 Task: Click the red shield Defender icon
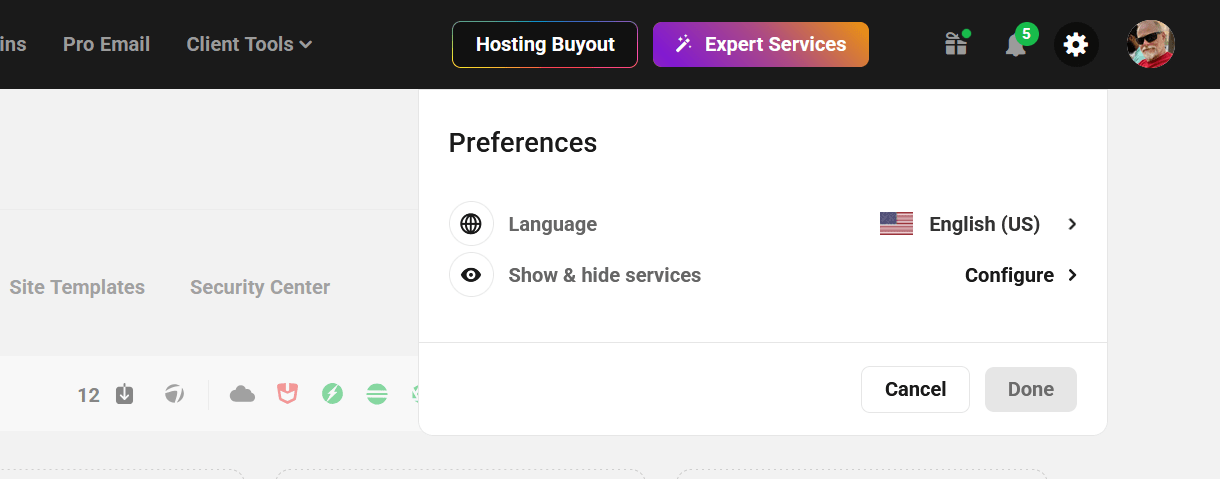click(287, 394)
